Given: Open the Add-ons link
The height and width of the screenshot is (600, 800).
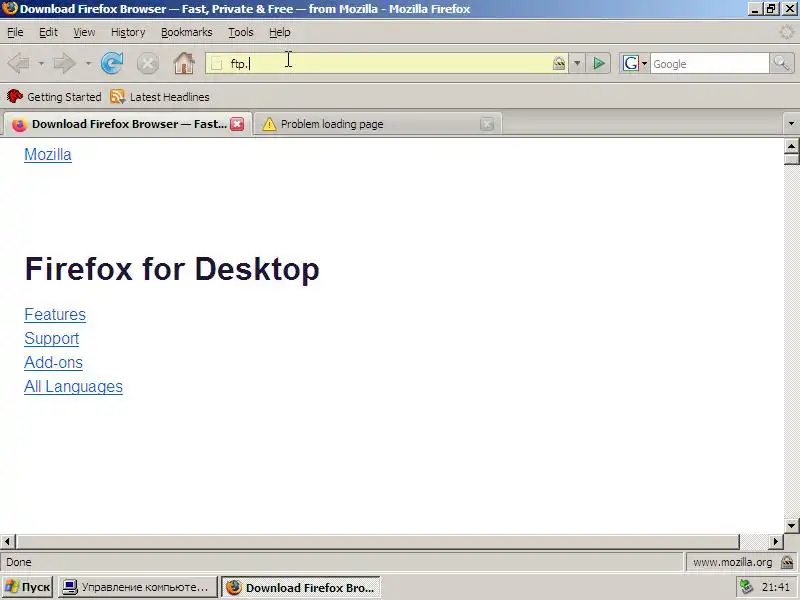Looking at the screenshot, I should point(53,362).
